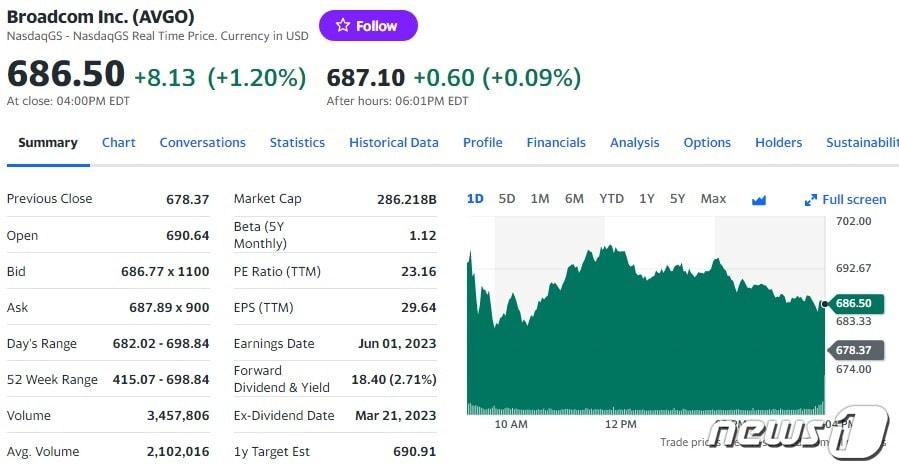Select the Financials tab
The height and width of the screenshot is (472, 899).
pyautogui.click(x=556, y=142)
